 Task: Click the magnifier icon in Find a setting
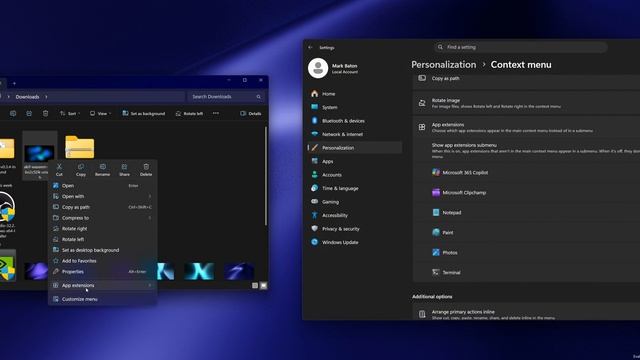pyautogui.click(x=440, y=47)
